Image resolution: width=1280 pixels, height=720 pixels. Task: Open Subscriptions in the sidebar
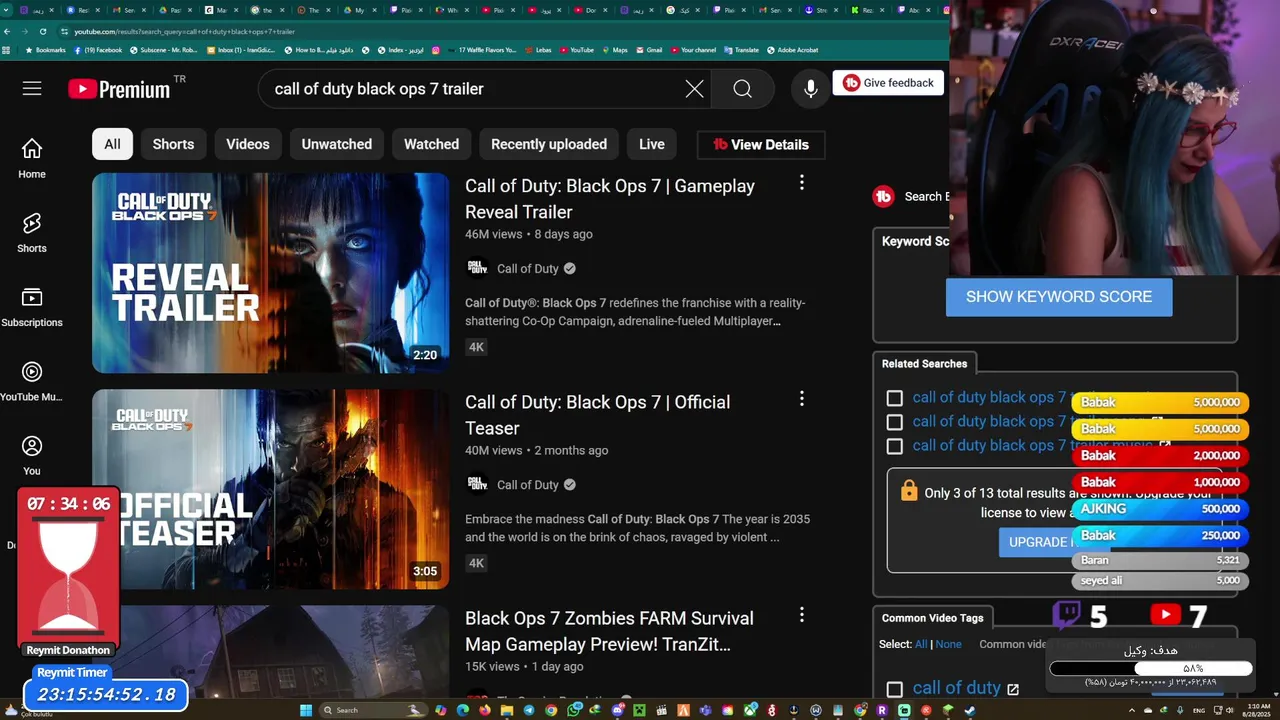[x=32, y=306]
